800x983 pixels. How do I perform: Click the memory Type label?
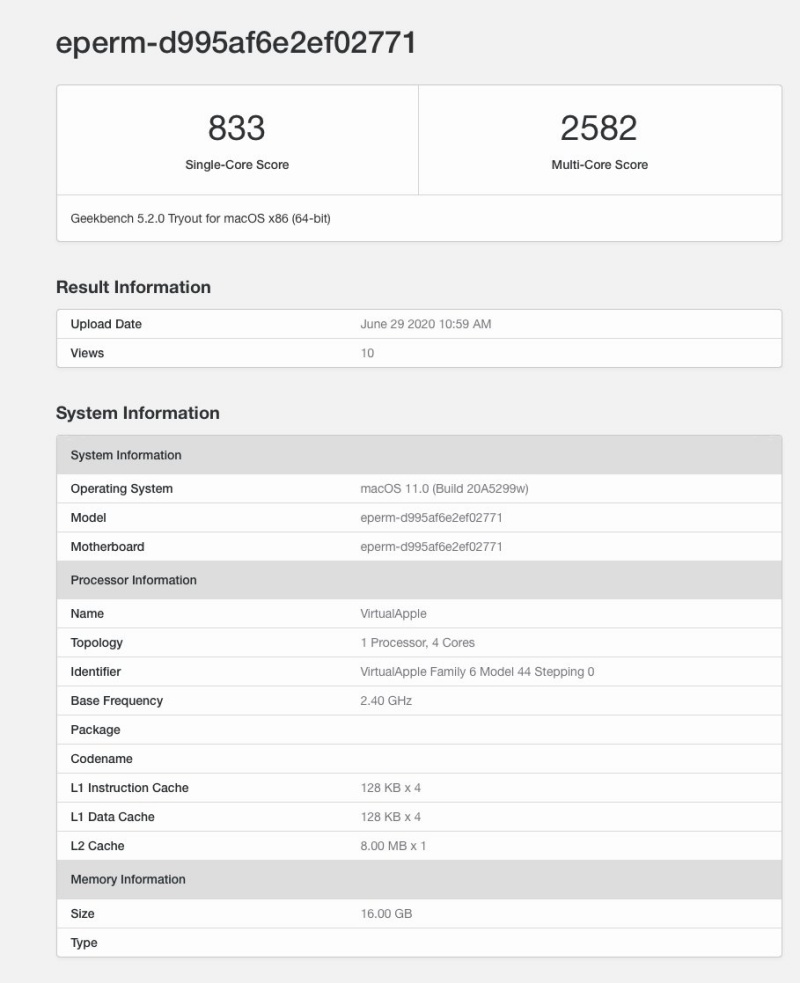pyautogui.click(x=84, y=943)
